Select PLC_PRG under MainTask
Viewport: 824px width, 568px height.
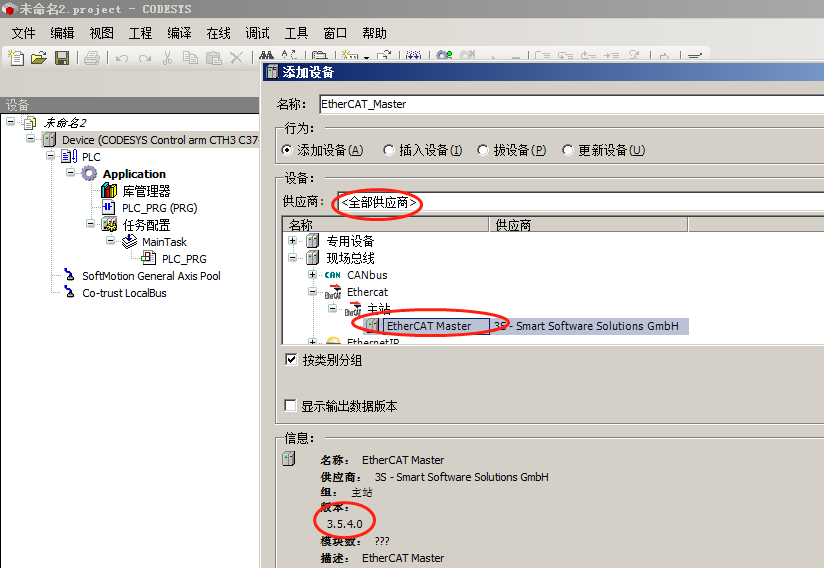pos(184,259)
